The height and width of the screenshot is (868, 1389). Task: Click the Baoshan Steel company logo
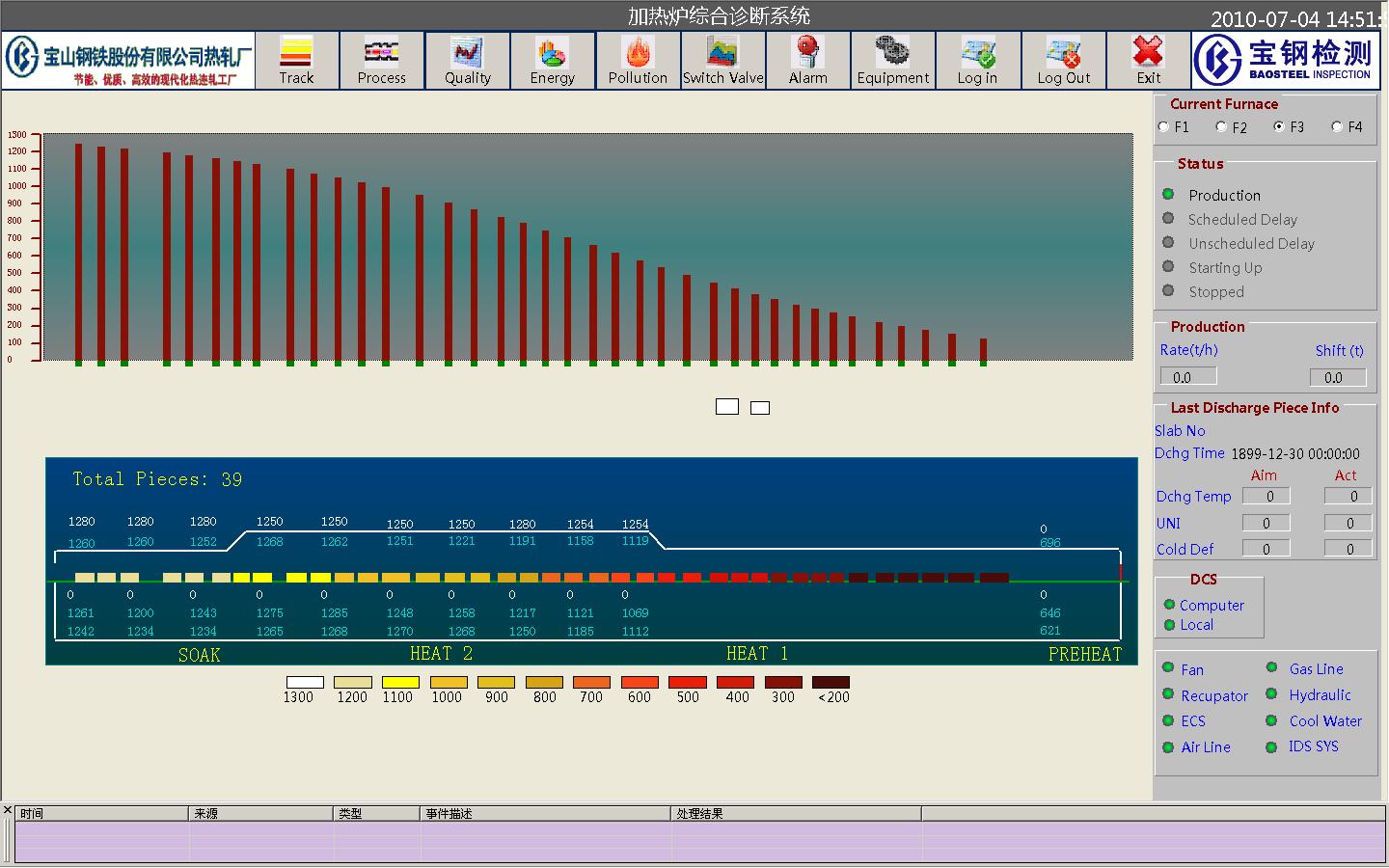(128, 61)
